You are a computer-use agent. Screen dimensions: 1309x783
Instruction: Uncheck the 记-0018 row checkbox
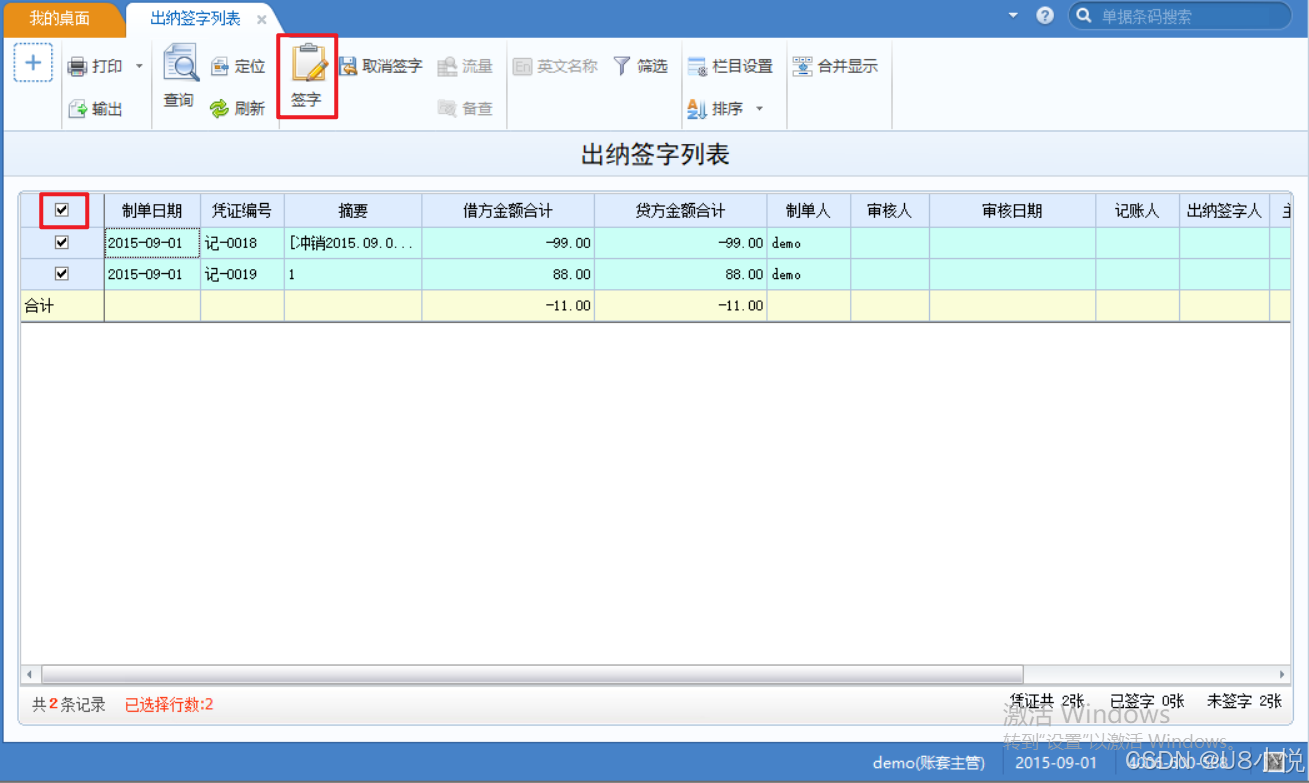pyautogui.click(x=62, y=242)
